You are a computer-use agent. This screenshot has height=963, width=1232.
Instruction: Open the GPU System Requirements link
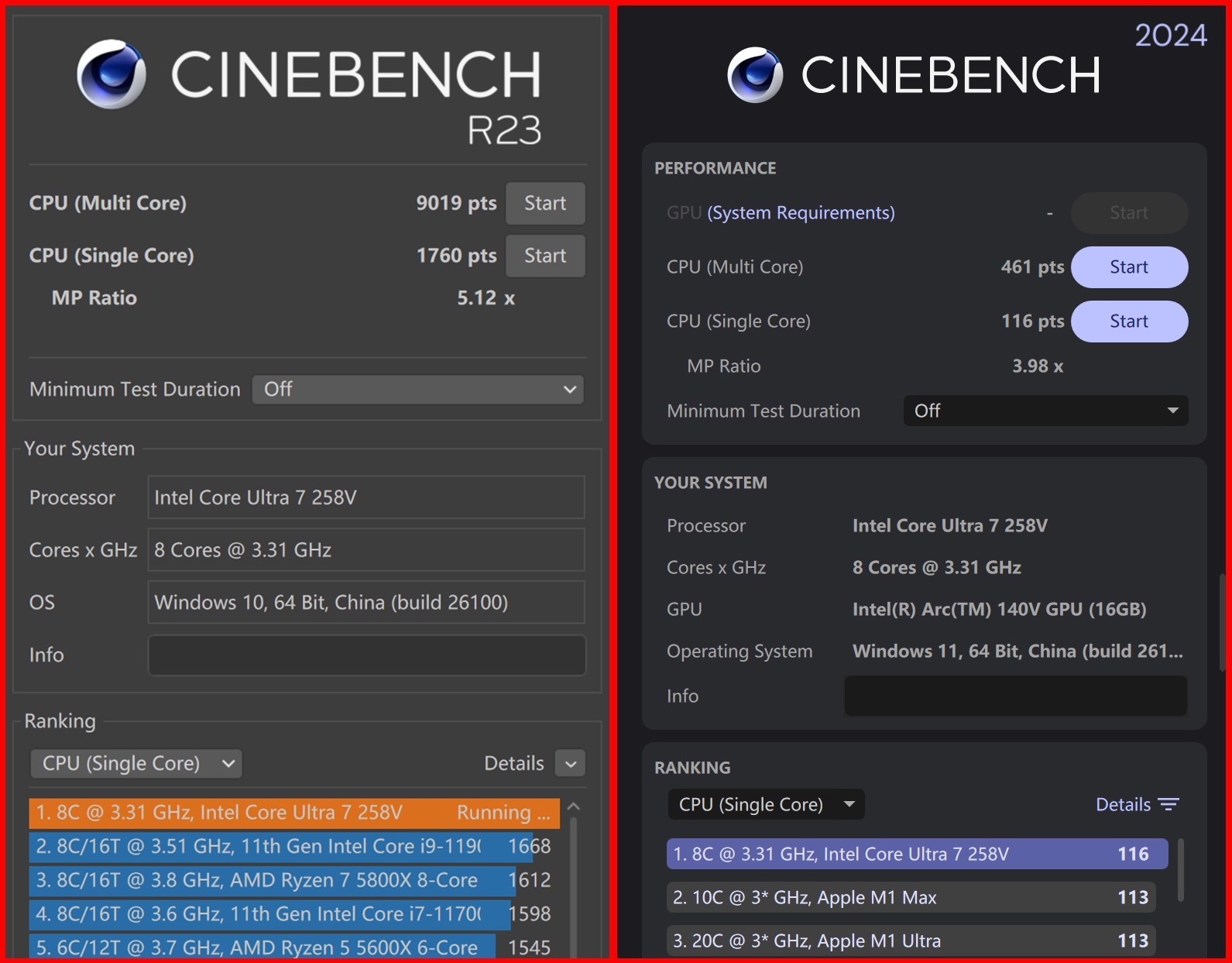click(x=800, y=213)
